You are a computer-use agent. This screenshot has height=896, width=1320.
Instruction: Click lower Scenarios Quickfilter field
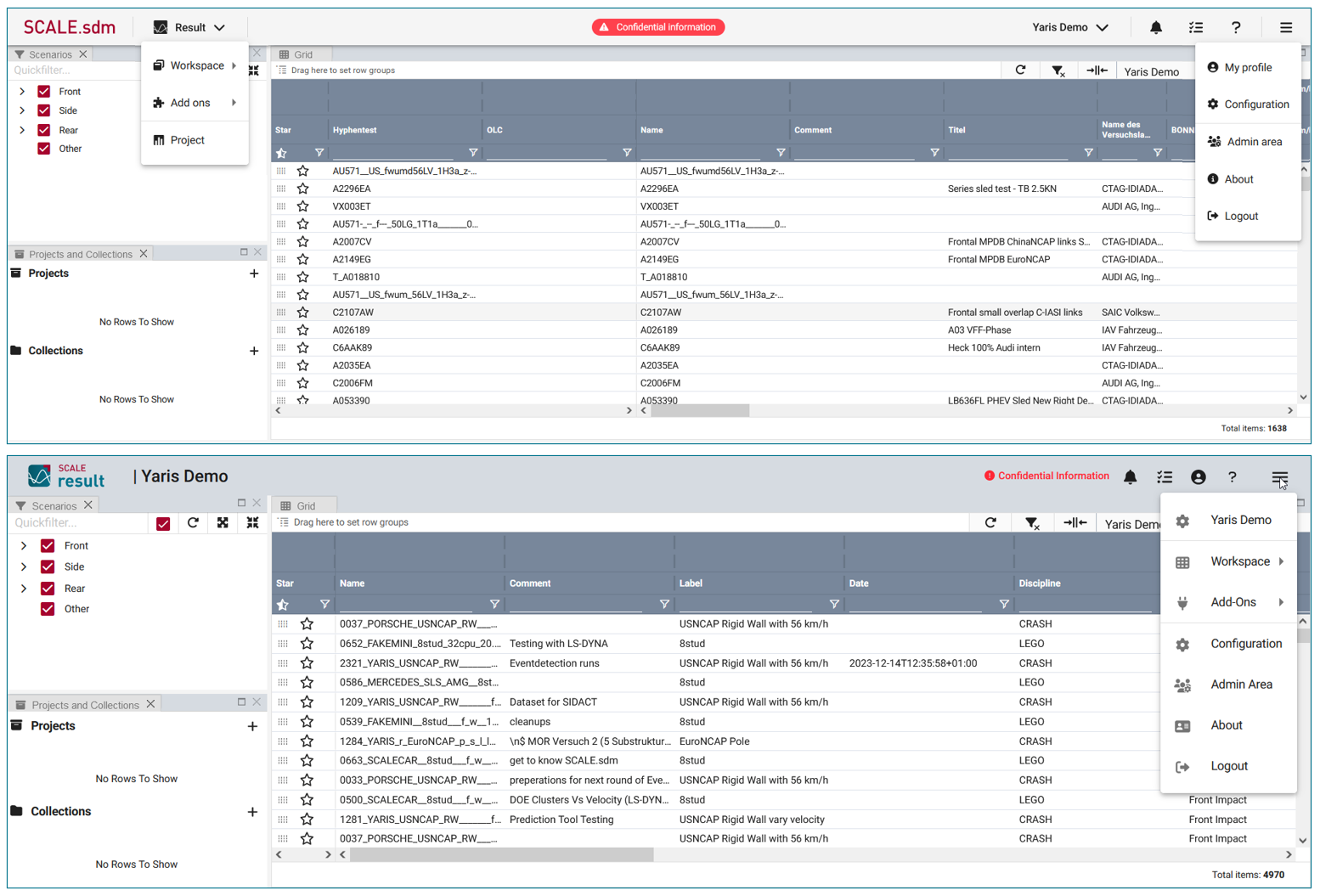[78, 523]
